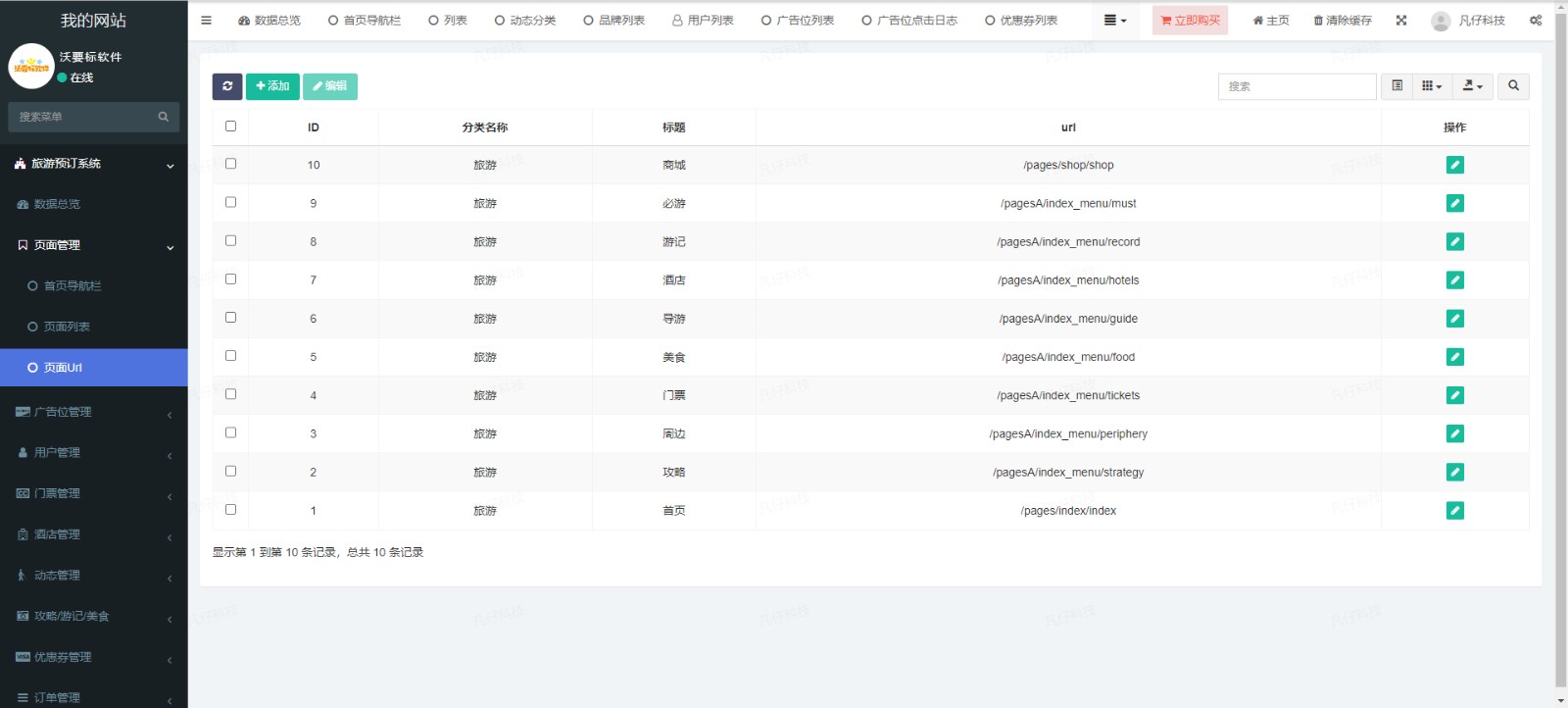This screenshot has height=708, width=1568.
Task: Check the checkbox for row ID 6
Action: click(x=230, y=317)
